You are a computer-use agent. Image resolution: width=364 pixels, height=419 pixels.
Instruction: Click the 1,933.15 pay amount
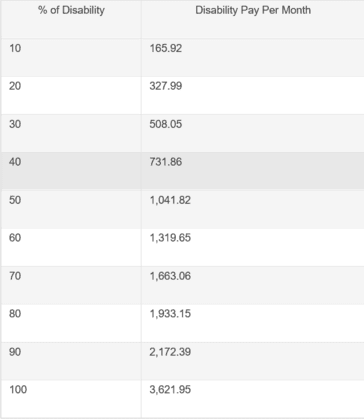click(170, 314)
